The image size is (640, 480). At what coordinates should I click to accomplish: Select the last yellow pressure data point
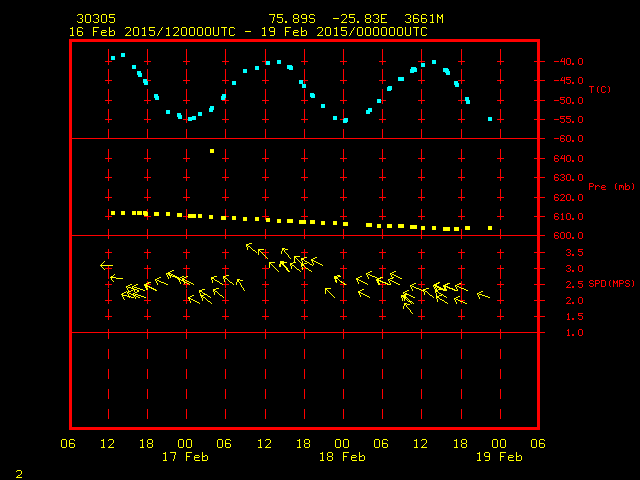point(490,228)
